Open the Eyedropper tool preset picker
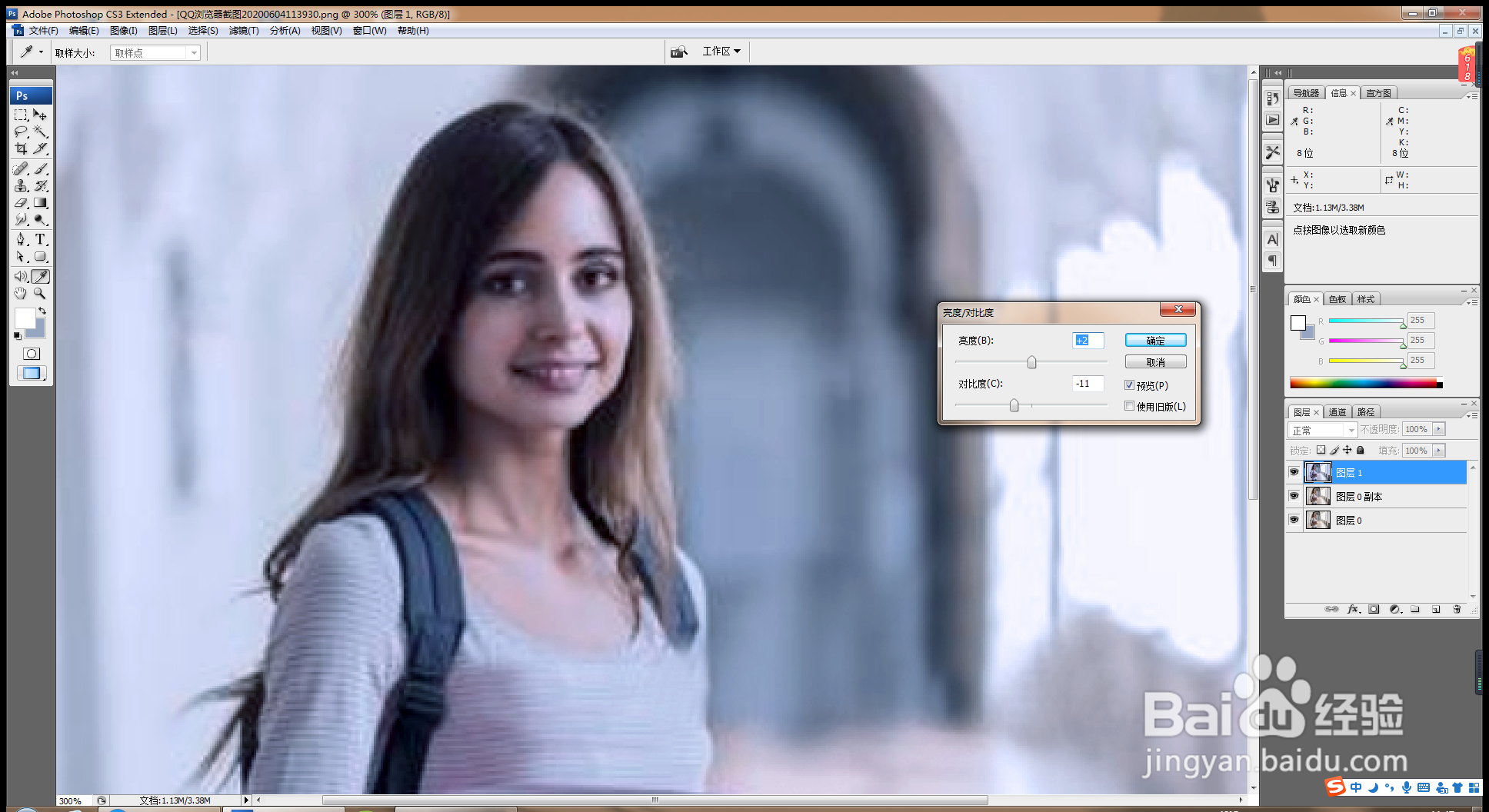 [31, 52]
